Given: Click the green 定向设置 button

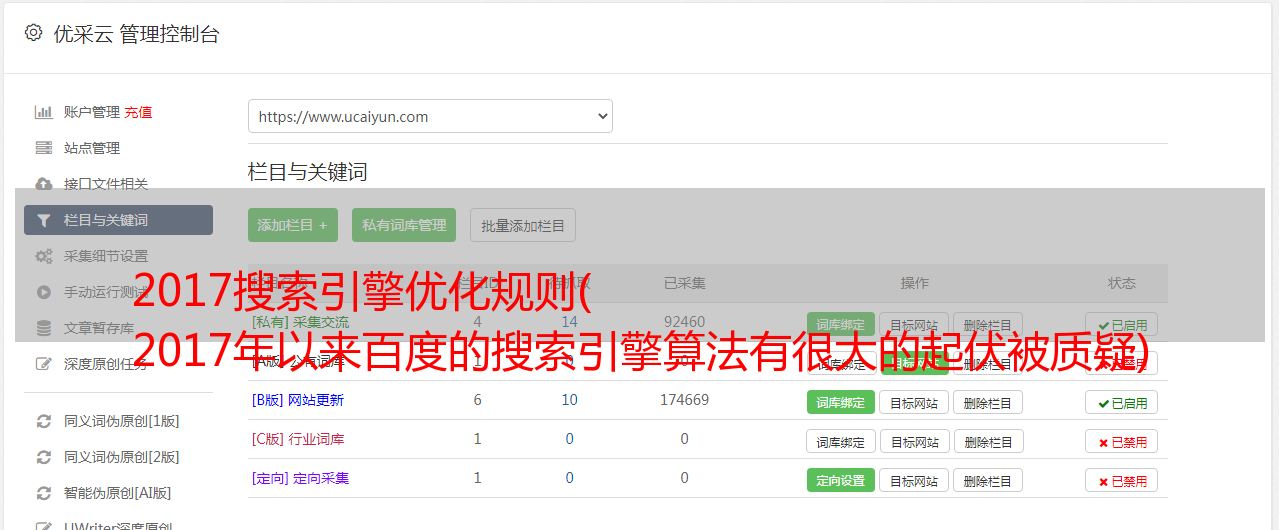Looking at the screenshot, I should point(841,480).
